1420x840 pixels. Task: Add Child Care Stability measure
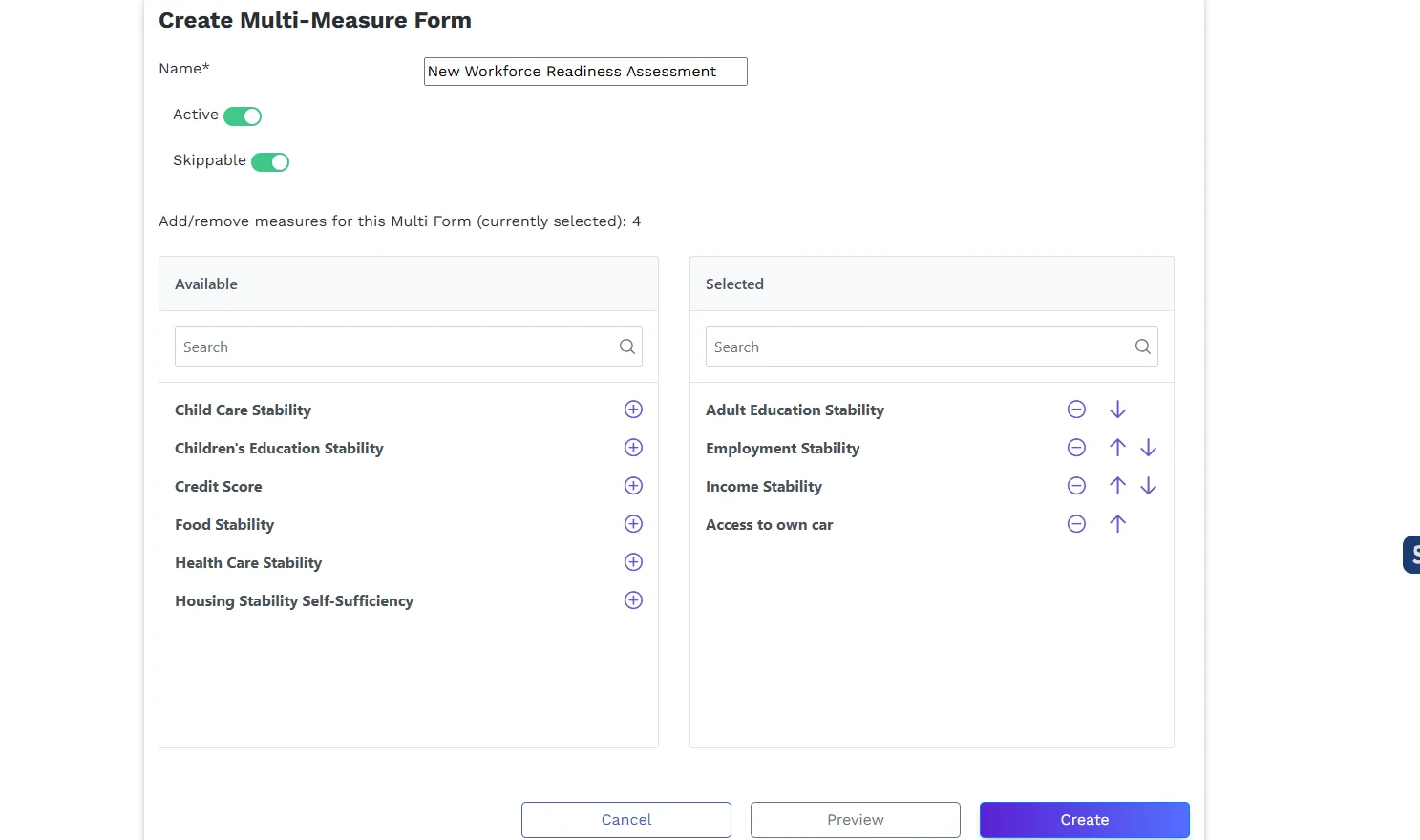pyautogui.click(x=633, y=409)
